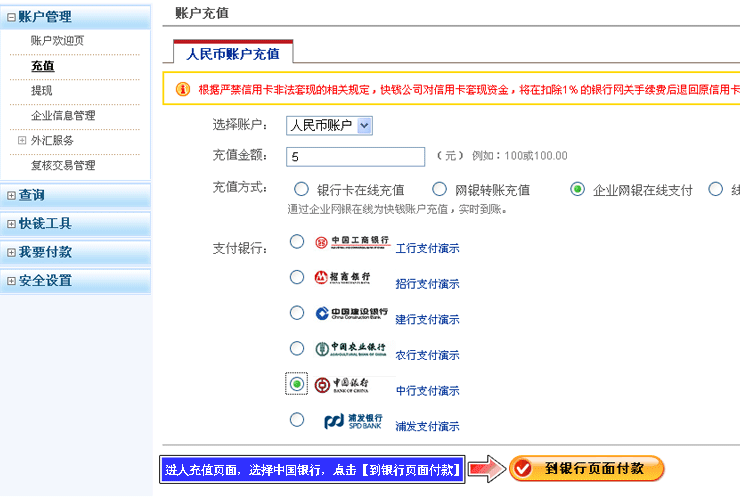Image resolution: width=740 pixels, height=500 pixels.
Task: Click the 通过企业网银在线为快钱账户充值 description text
Action: (x=397, y=209)
